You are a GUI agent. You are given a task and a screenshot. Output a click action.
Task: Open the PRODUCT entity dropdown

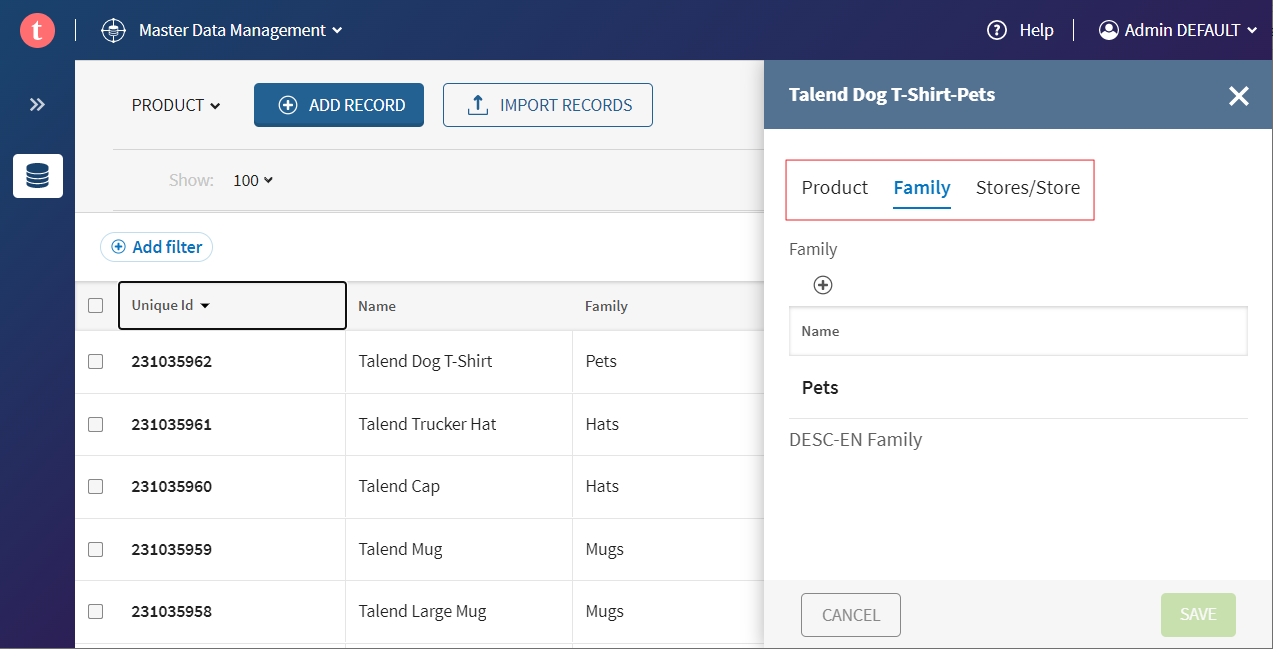coord(176,105)
